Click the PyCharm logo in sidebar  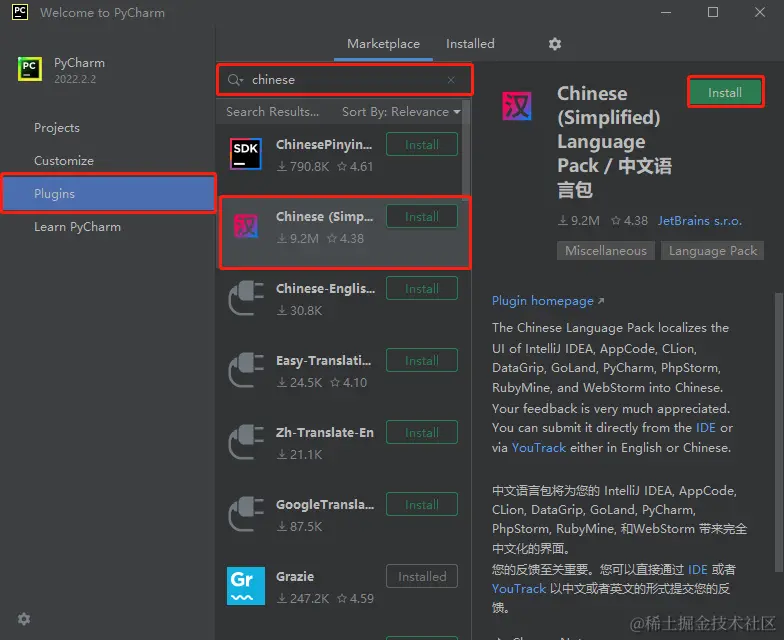(30, 68)
